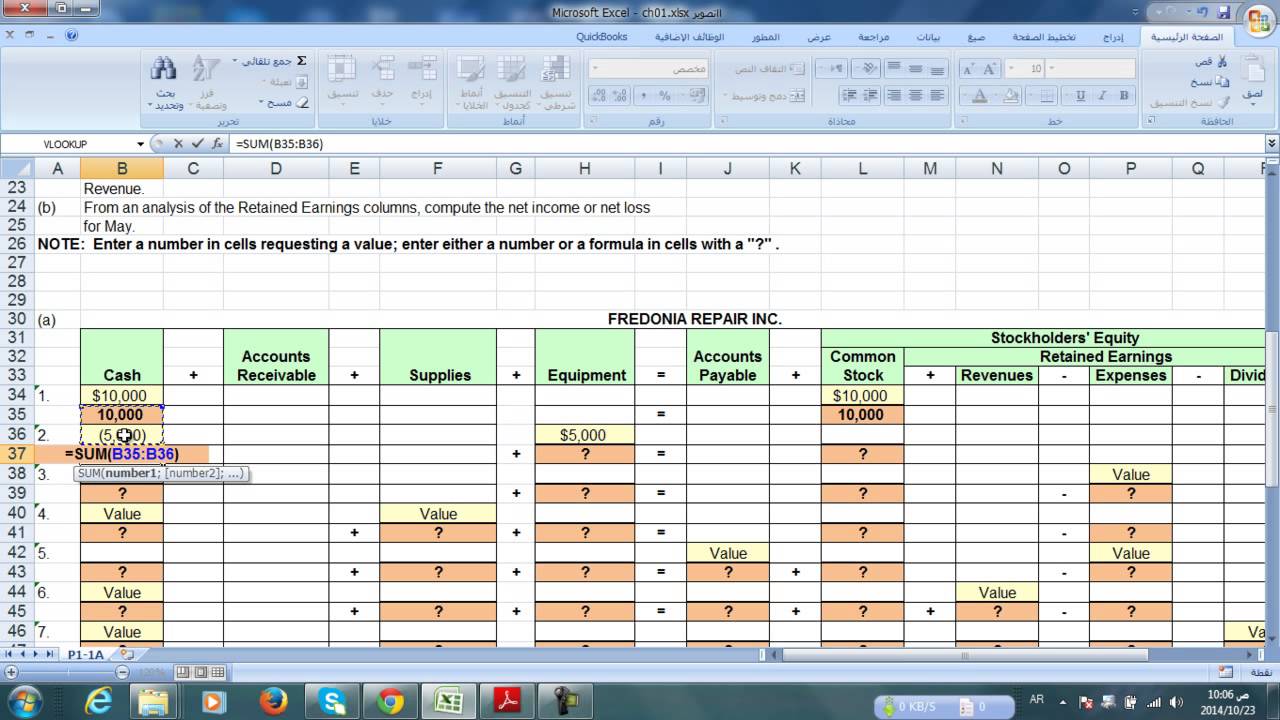Click the Cell Styles icon
Image resolution: width=1280 pixels, height=720 pixels.
(x=472, y=68)
